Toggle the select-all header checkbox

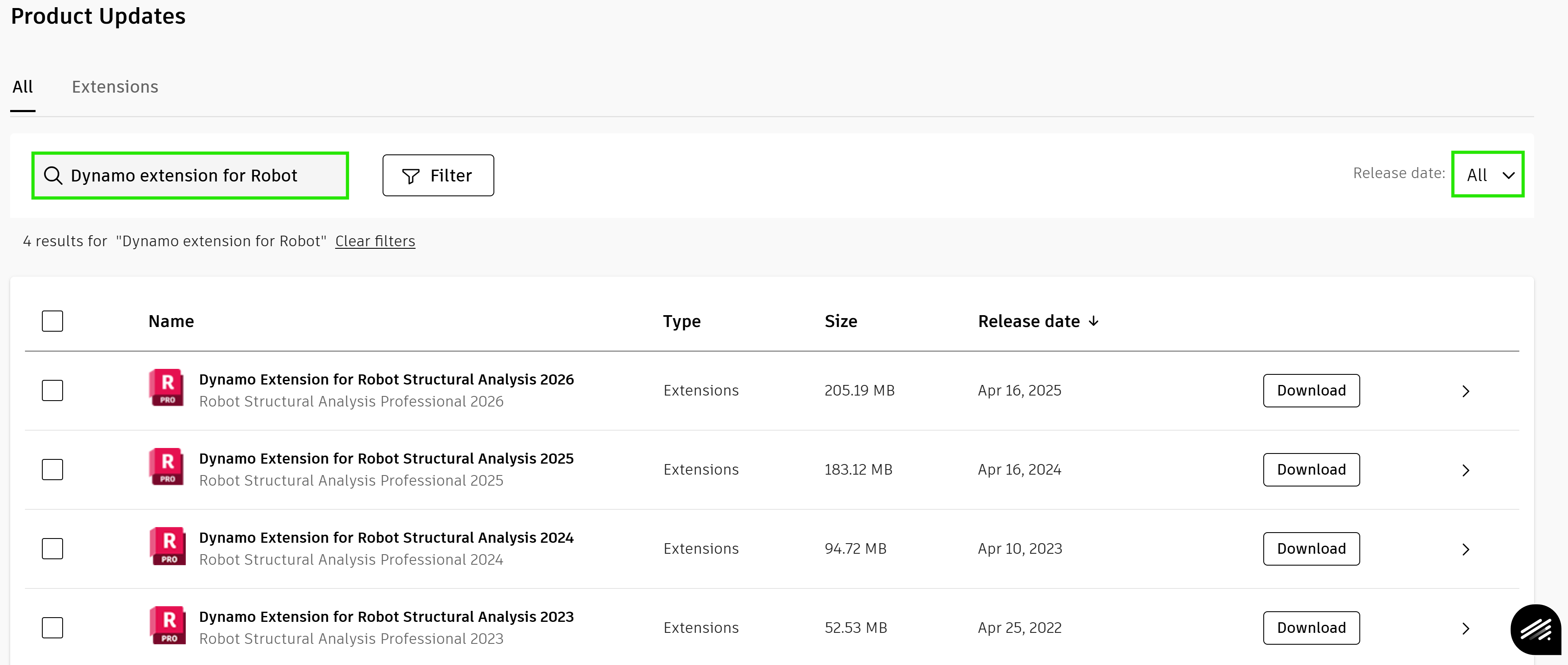(52, 321)
